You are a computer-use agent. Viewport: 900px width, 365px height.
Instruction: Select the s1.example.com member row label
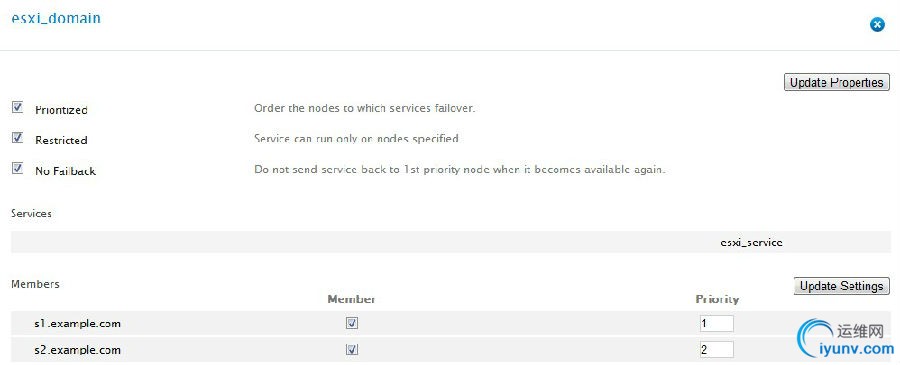[x=77, y=324]
